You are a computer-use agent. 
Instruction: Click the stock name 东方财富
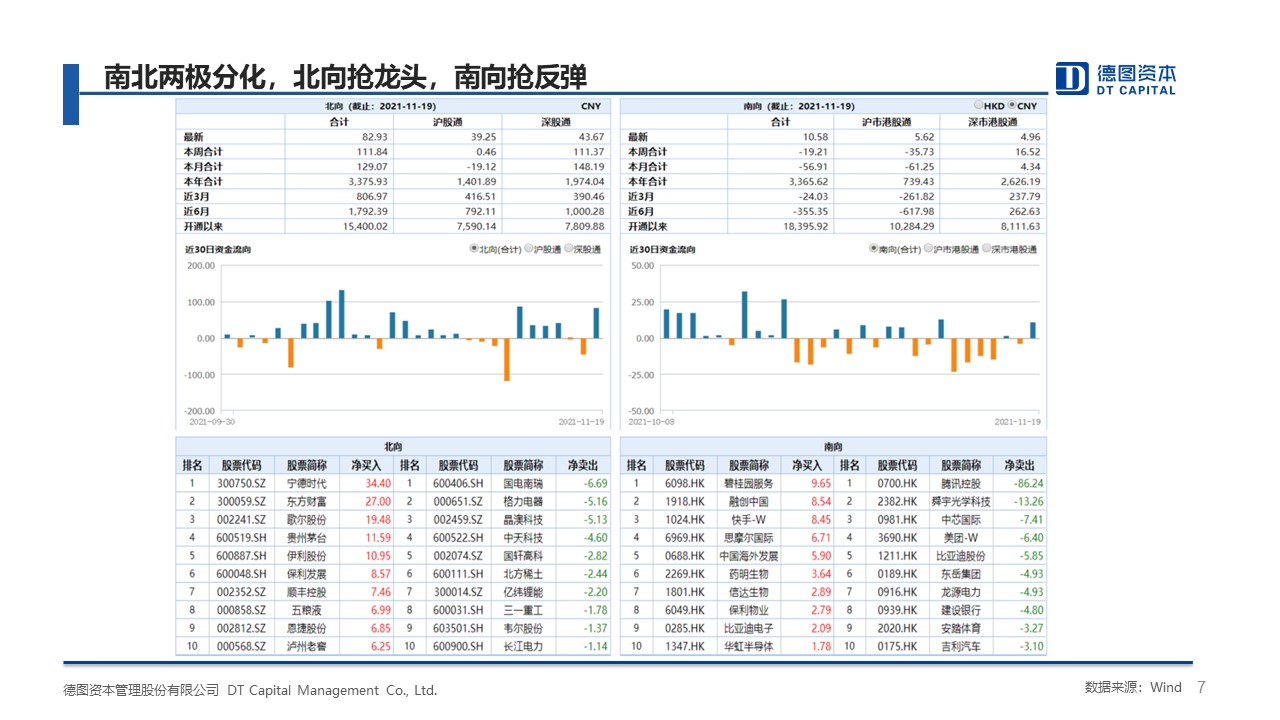[x=307, y=501]
